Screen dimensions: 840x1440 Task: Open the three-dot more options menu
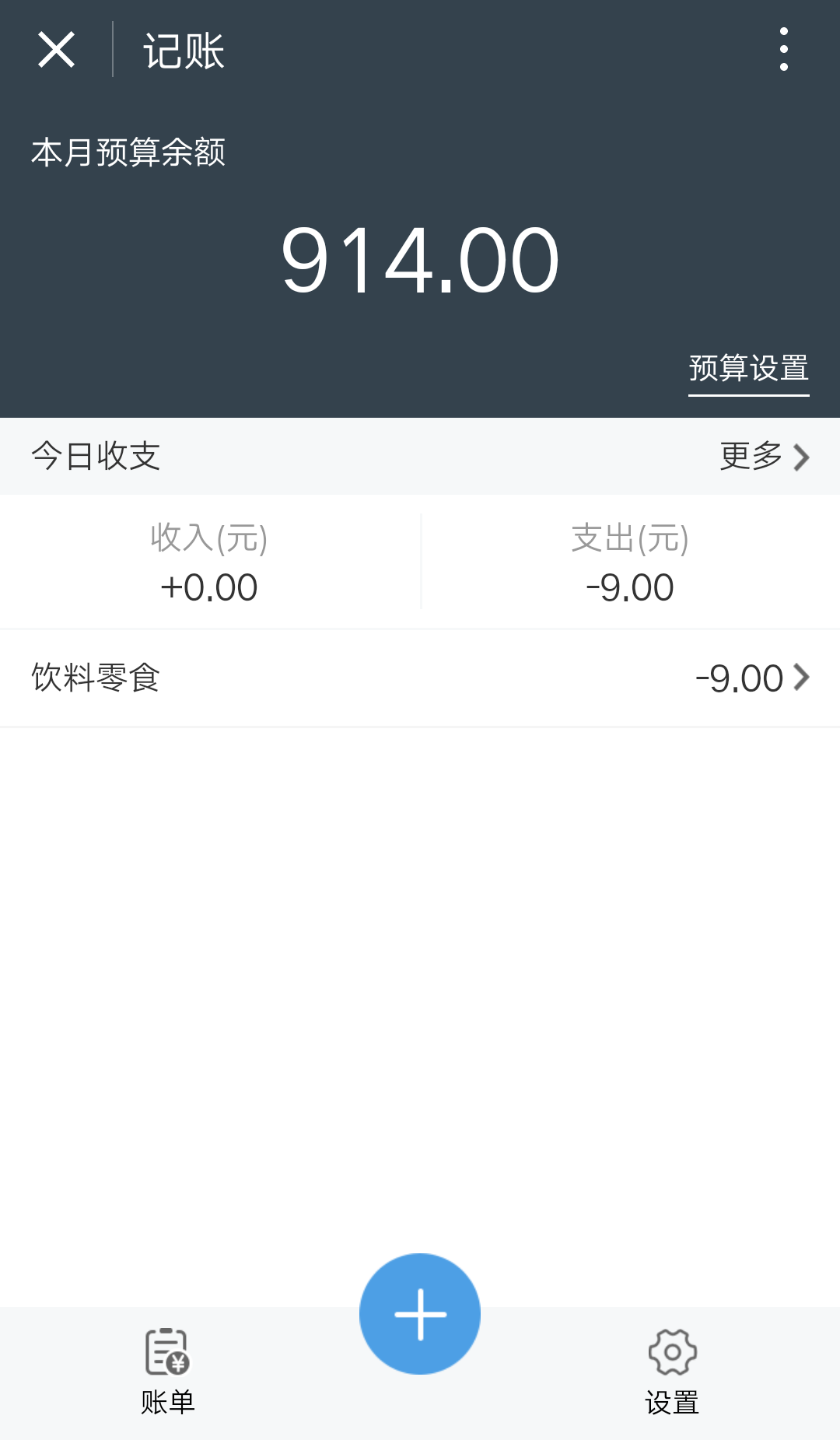click(x=783, y=50)
